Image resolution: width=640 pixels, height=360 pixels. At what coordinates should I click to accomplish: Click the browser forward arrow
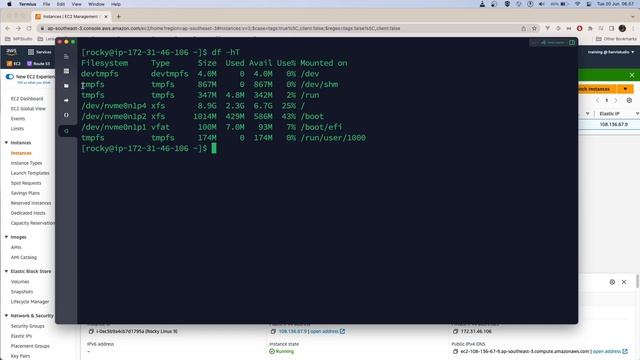[x=18, y=28]
